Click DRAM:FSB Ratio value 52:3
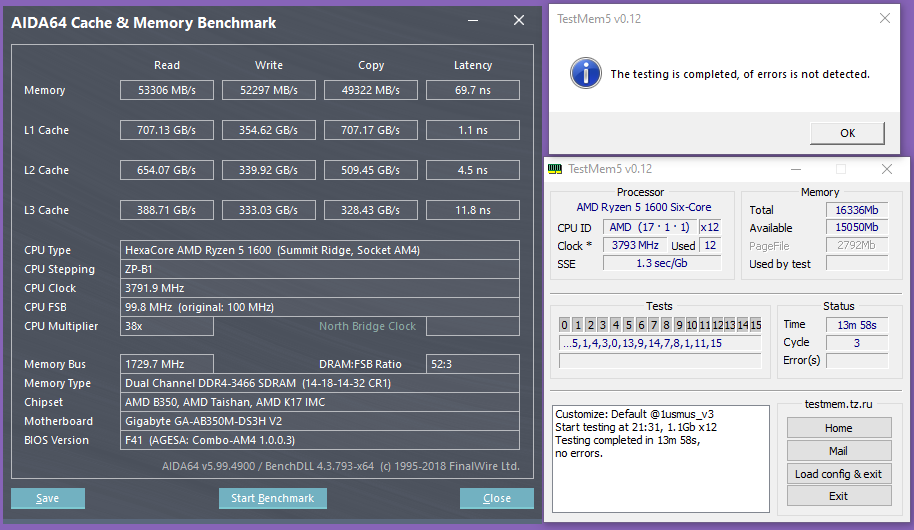 [x=473, y=364]
